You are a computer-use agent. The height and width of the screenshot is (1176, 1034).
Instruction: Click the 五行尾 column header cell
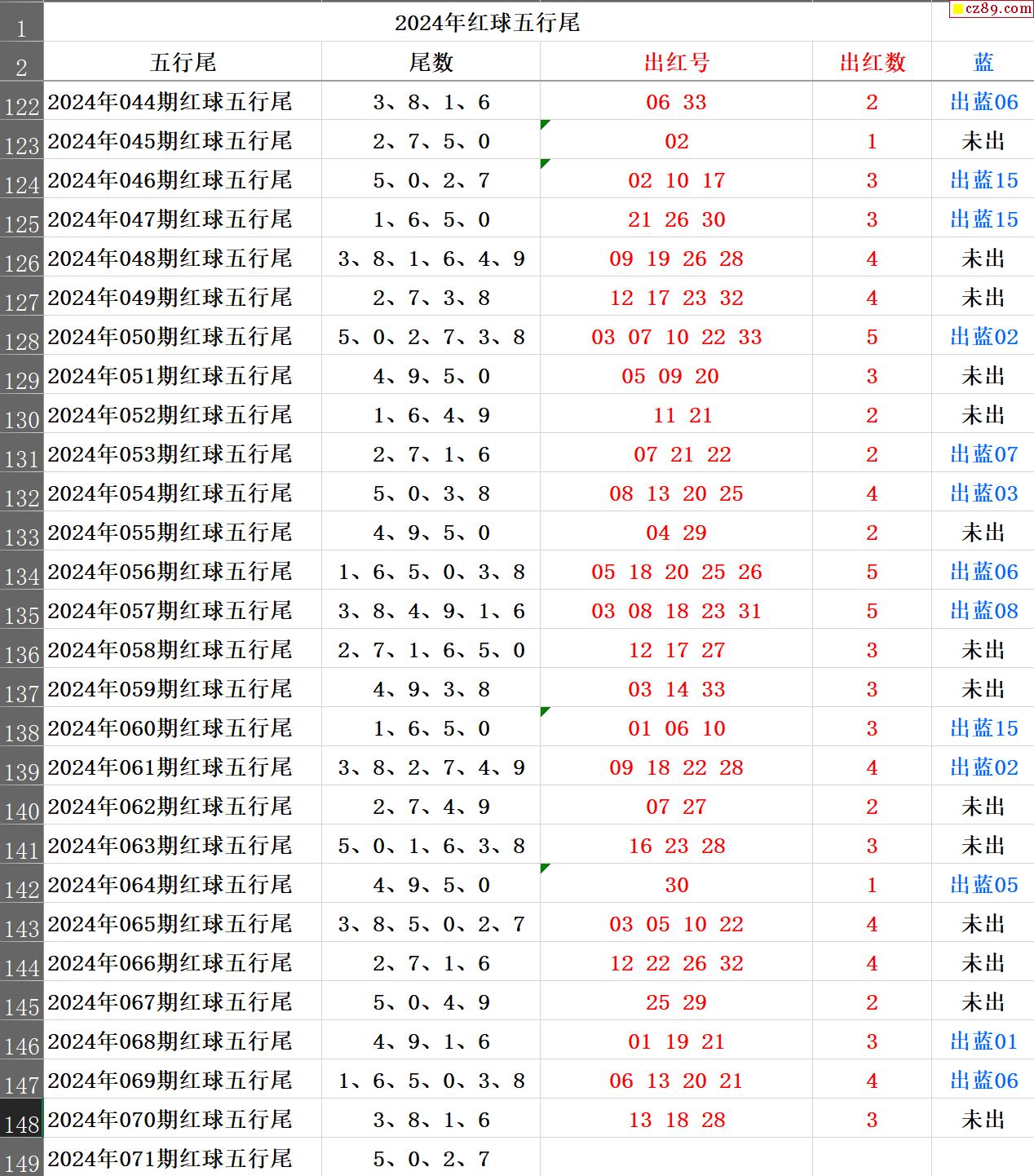pos(183,62)
